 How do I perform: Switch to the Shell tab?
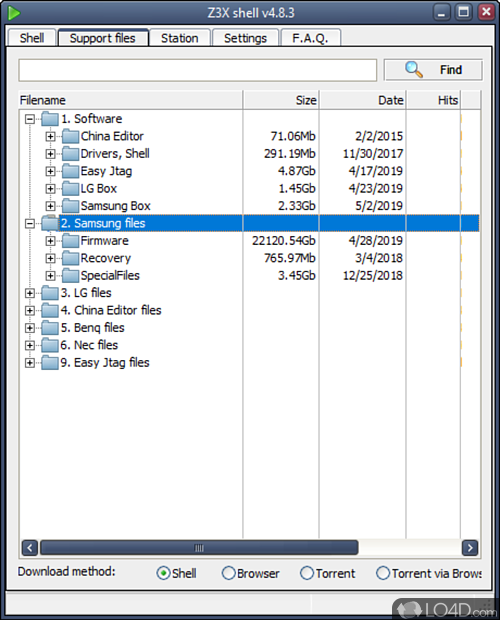point(32,38)
